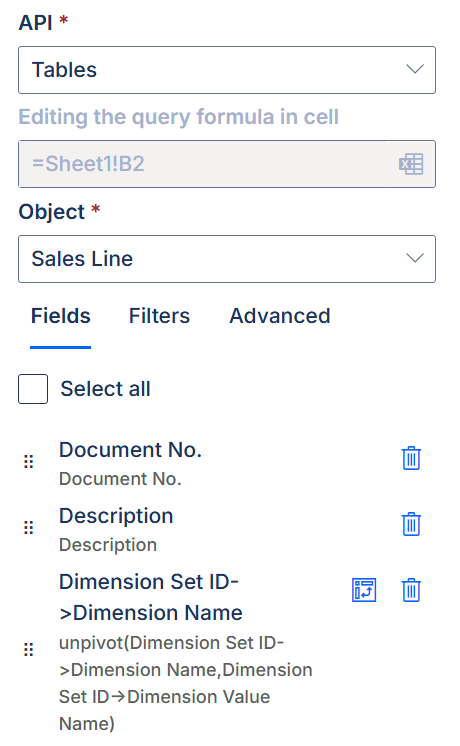Screen dimensions: 460x746
Task: Click the unpivot formula text
Action: pyautogui.click(x=186, y=683)
